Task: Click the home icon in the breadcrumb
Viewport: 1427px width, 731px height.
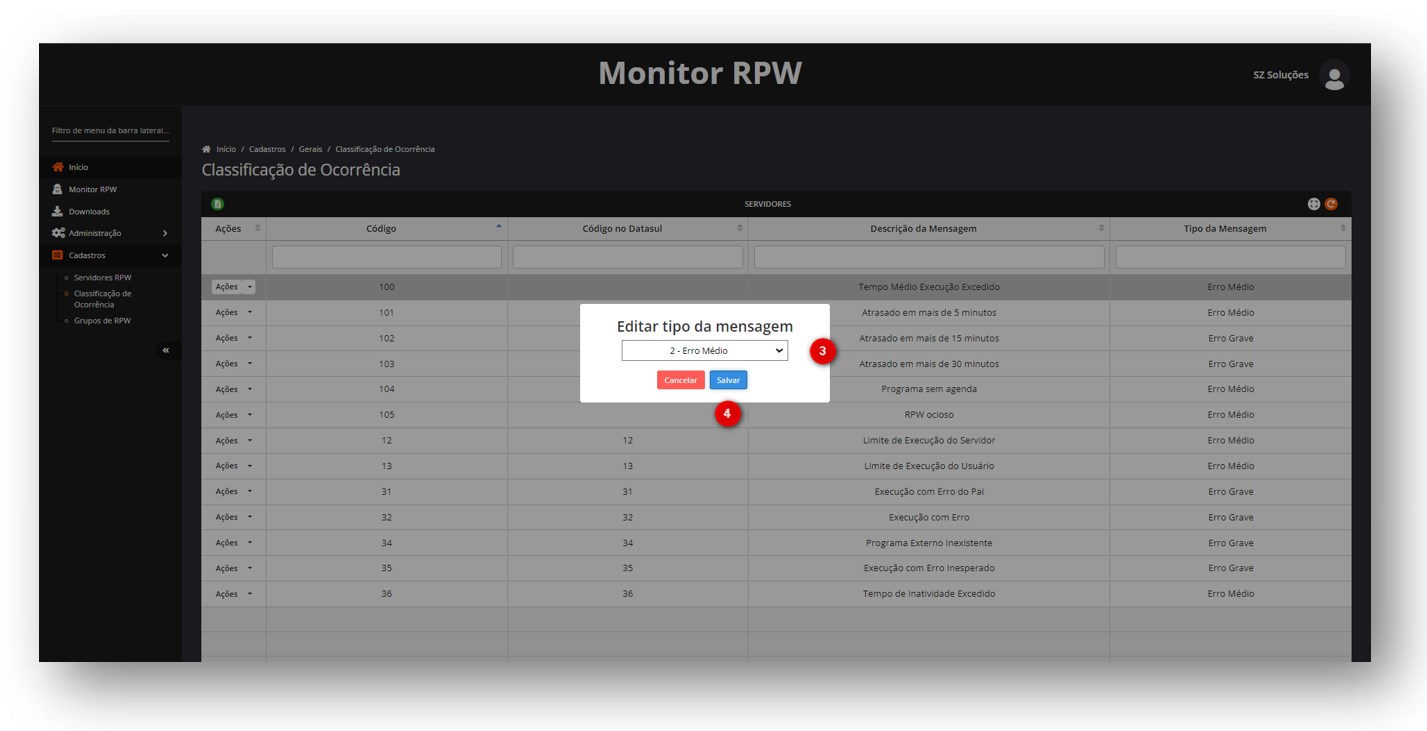Action: 207,149
